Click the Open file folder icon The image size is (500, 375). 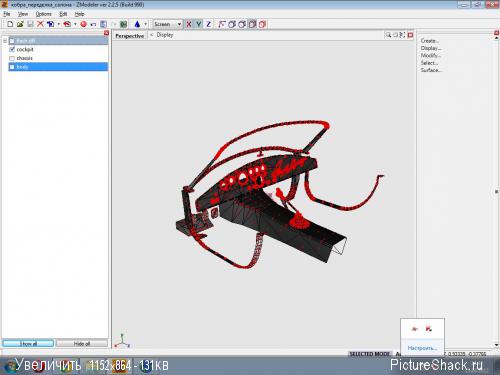click(x=20, y=24)
